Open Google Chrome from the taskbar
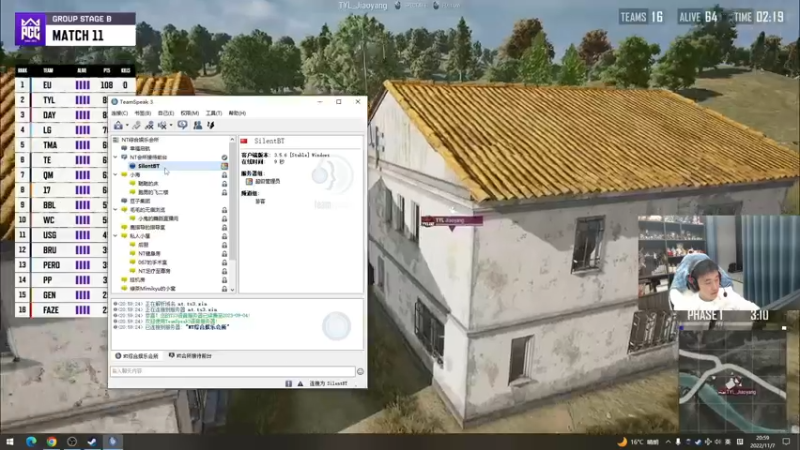Viewport: 800px width, 450px height. click(x=52, y=441)
